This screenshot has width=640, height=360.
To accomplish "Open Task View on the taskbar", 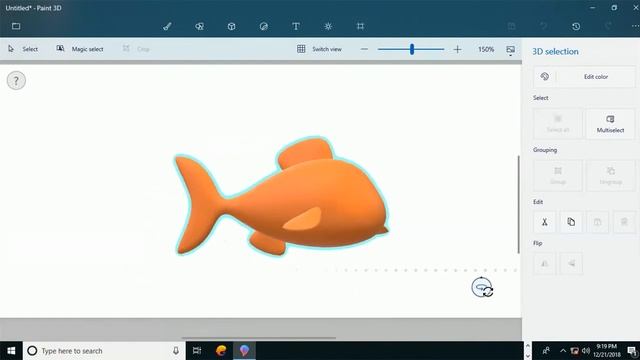I will [197, 351].
